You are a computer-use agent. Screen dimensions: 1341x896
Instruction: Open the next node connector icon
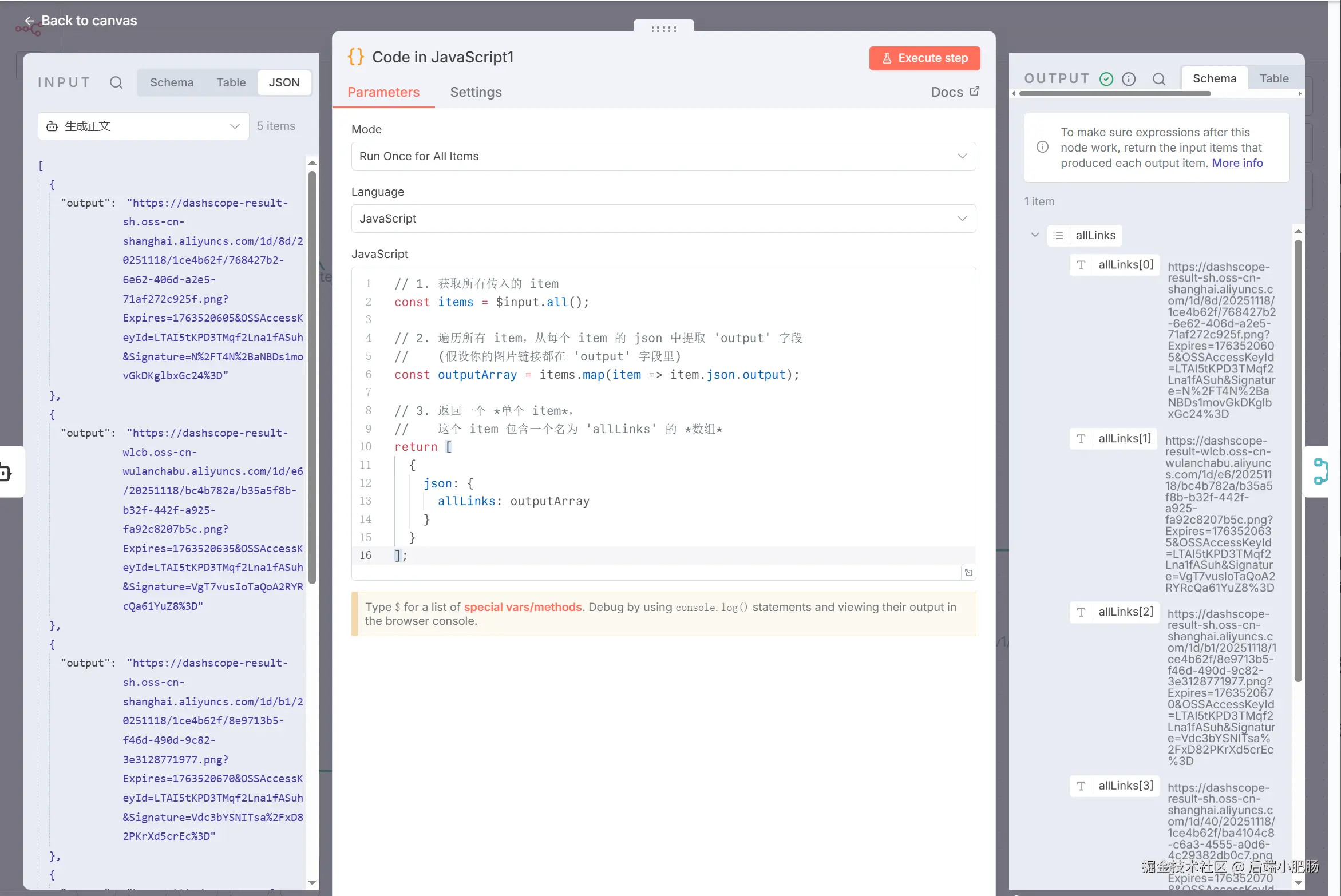(1320, 471)
